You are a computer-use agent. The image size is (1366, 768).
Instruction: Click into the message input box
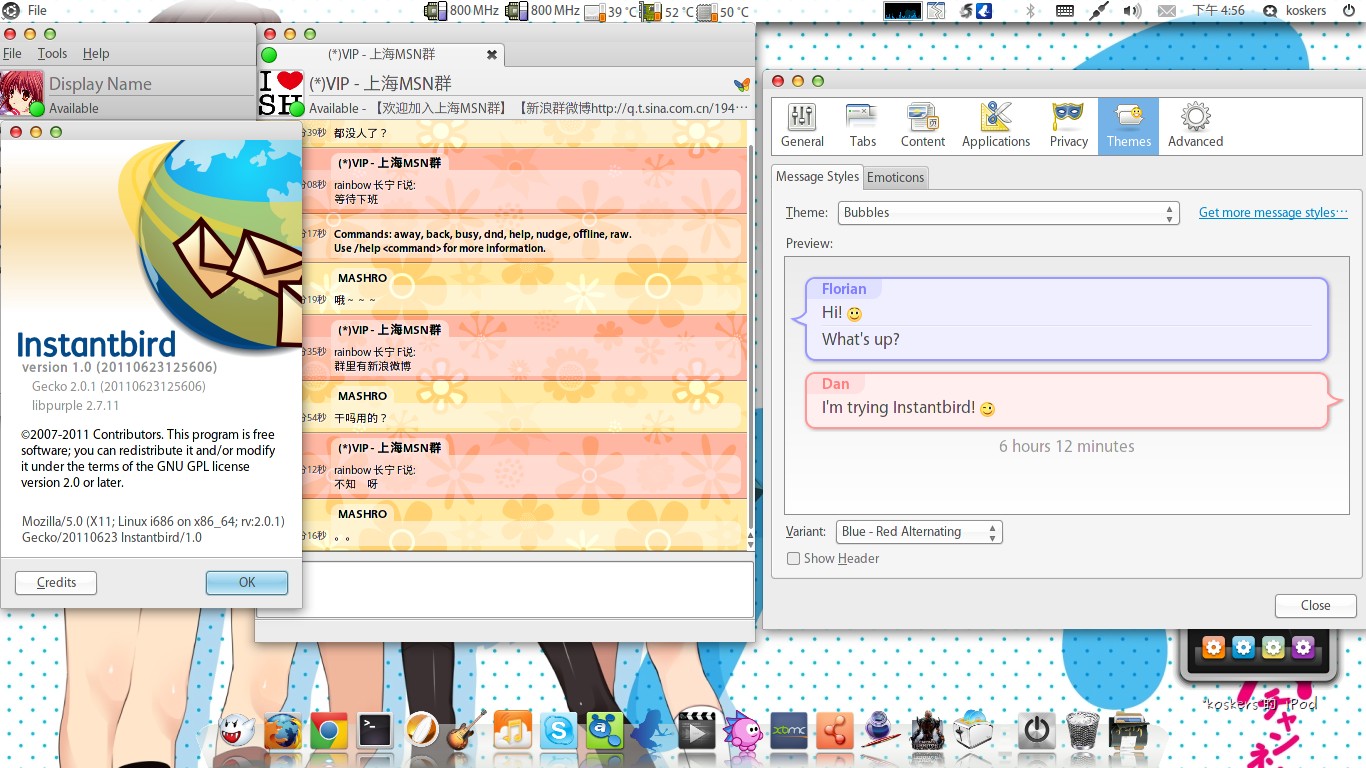[505, 589]
